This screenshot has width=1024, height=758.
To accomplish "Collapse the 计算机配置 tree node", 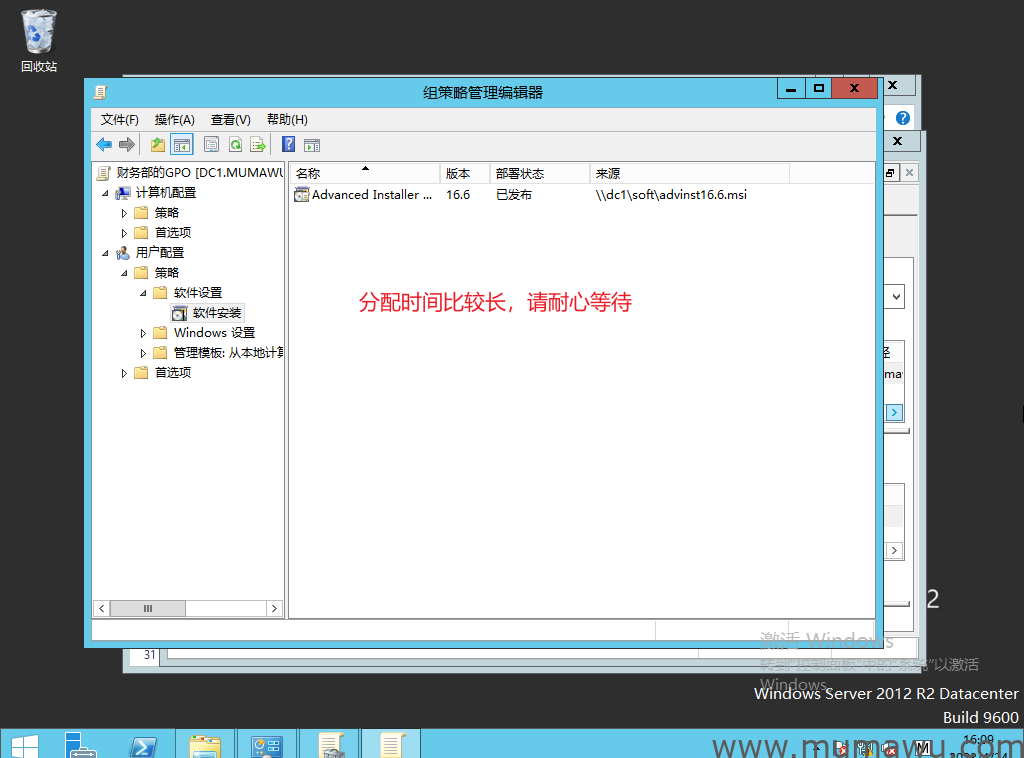I will [x=106, y=193].
